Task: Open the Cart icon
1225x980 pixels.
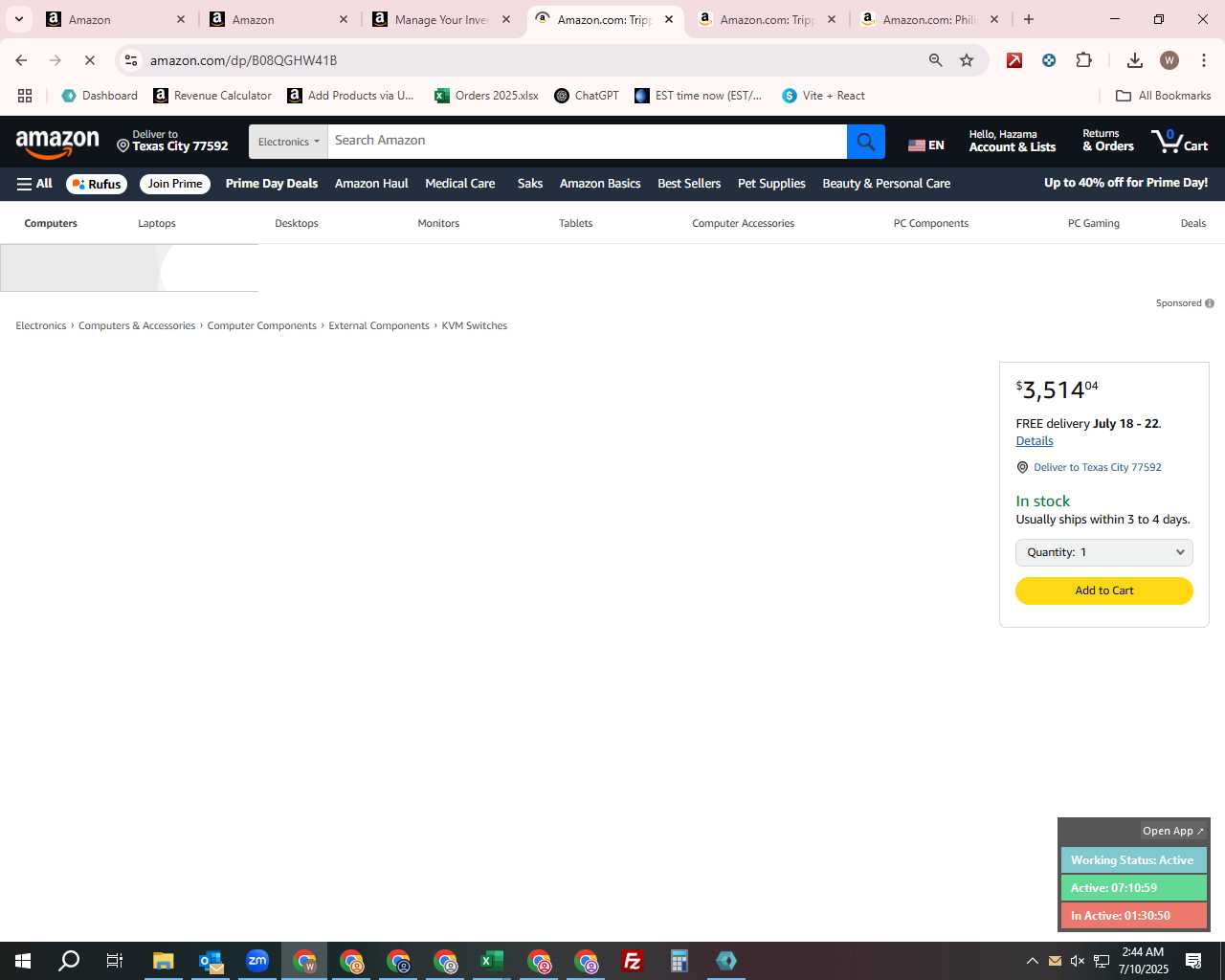Action: [1180, 141]
